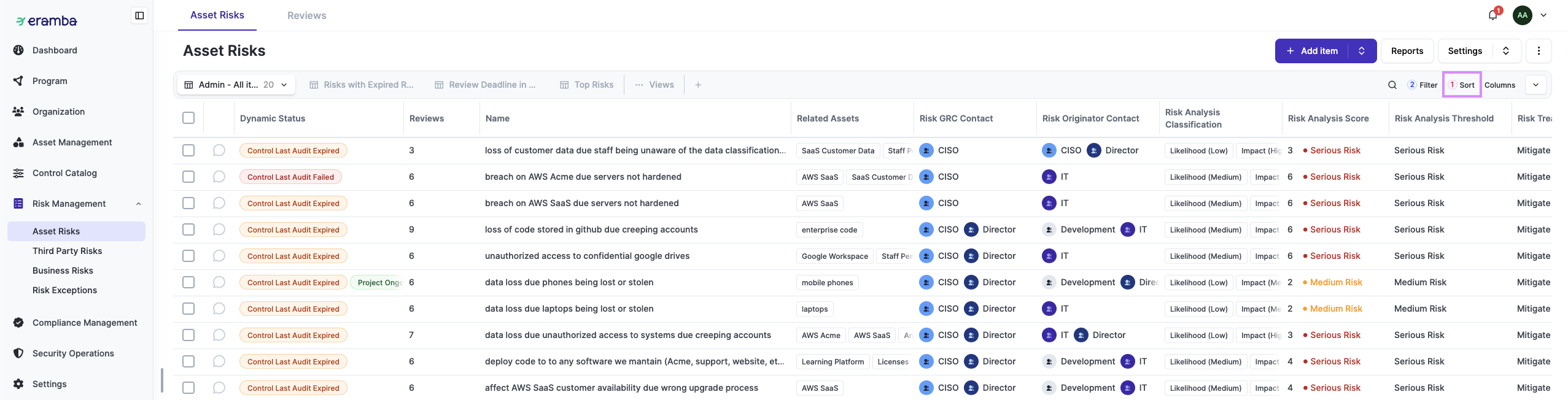Select the github code loss row checkbox
The height and width of the screenshot is (400, 1568).
point(188,229)
